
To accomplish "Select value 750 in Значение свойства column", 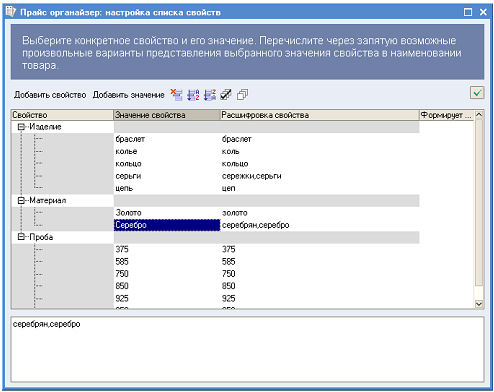I will pyautogui.click(x=167, y=274).
